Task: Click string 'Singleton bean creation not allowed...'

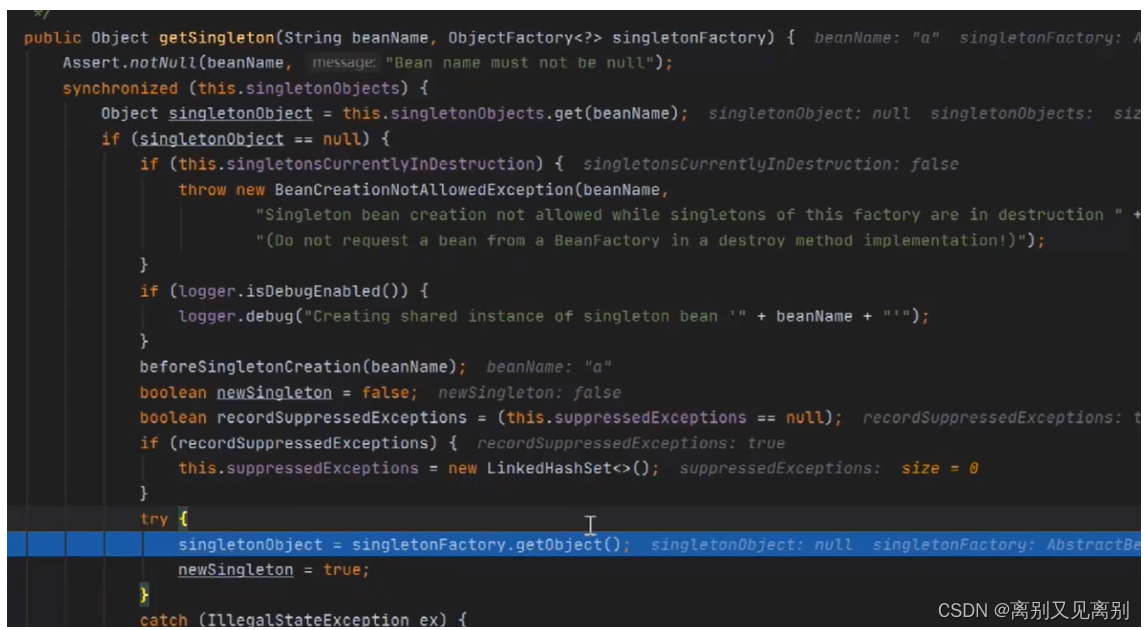Action: click(689, 215)
